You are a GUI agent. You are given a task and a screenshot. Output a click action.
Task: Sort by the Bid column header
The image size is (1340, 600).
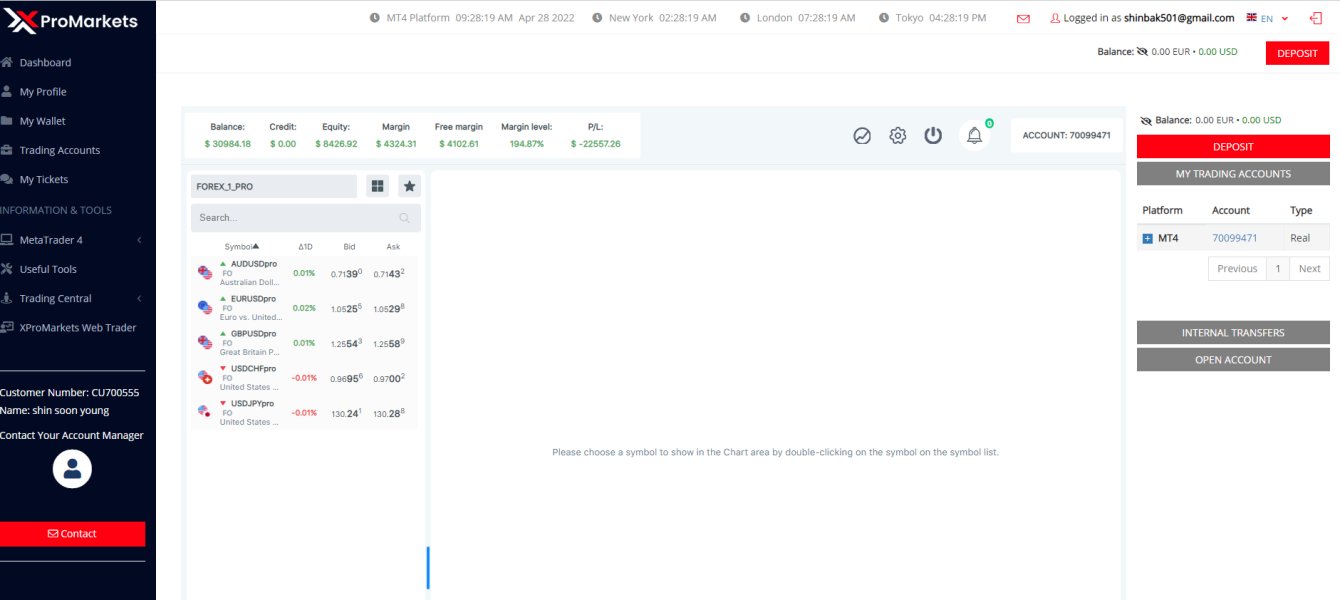coord(349,246)
